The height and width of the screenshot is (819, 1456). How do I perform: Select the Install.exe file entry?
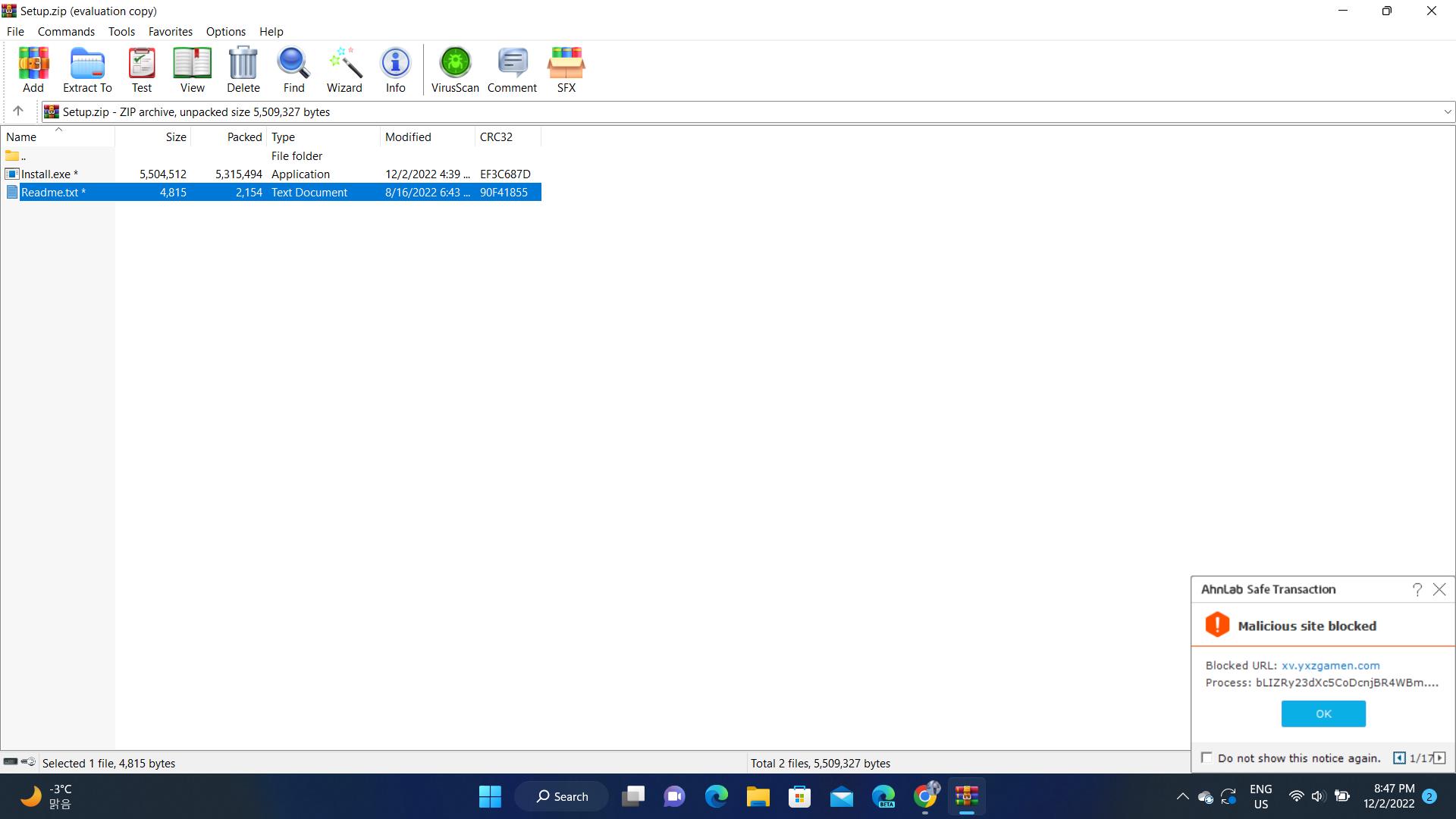tap(45, 174)
